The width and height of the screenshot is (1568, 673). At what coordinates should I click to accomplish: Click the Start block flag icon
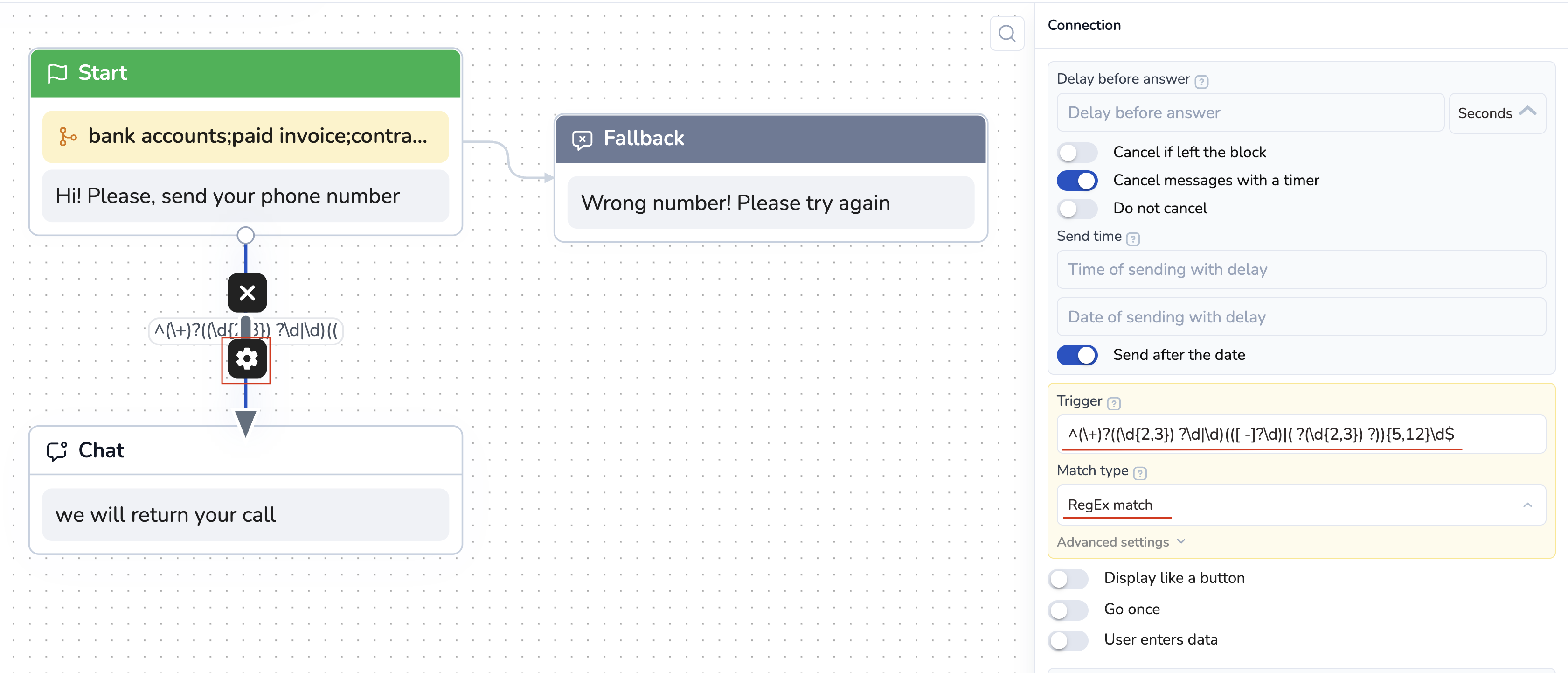(x=57, y=73)
